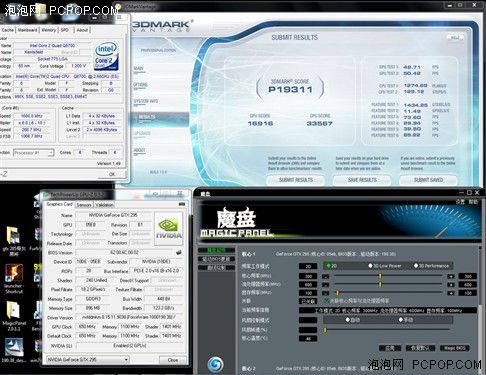Open the arrow of GPU-Z card selector
486x375 pixels.
point(126,360)
